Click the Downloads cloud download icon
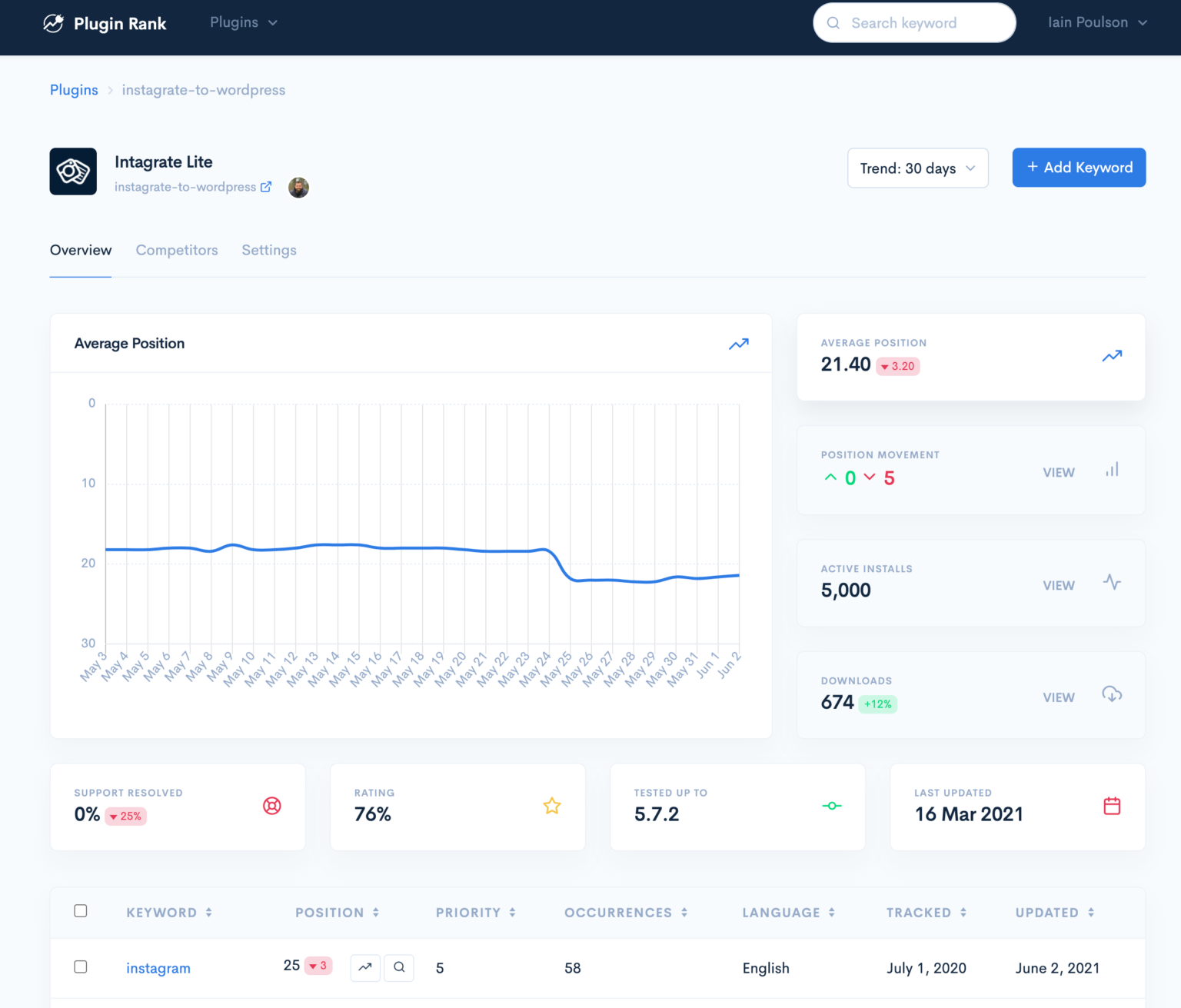The image size is (1181, 1008). [1112, 694]
